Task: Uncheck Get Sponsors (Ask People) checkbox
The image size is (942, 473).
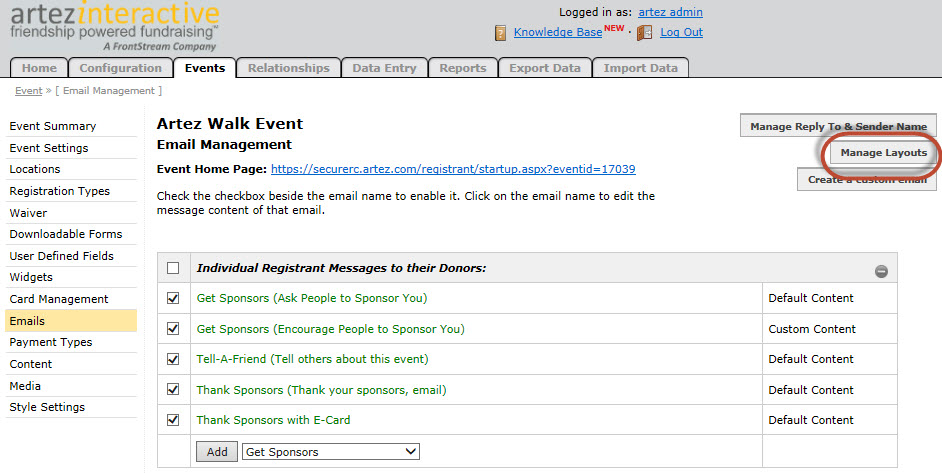Action: point(173,298)
